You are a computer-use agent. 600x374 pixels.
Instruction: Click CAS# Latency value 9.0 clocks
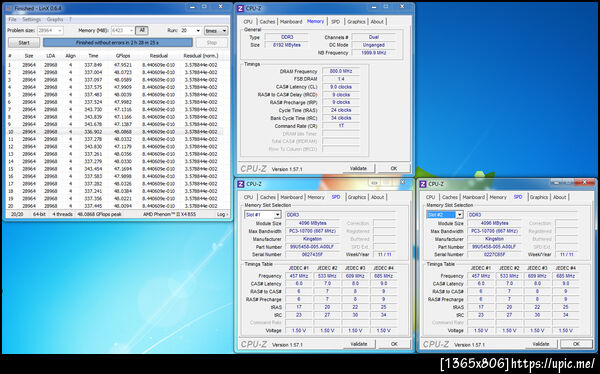point(341,87)
